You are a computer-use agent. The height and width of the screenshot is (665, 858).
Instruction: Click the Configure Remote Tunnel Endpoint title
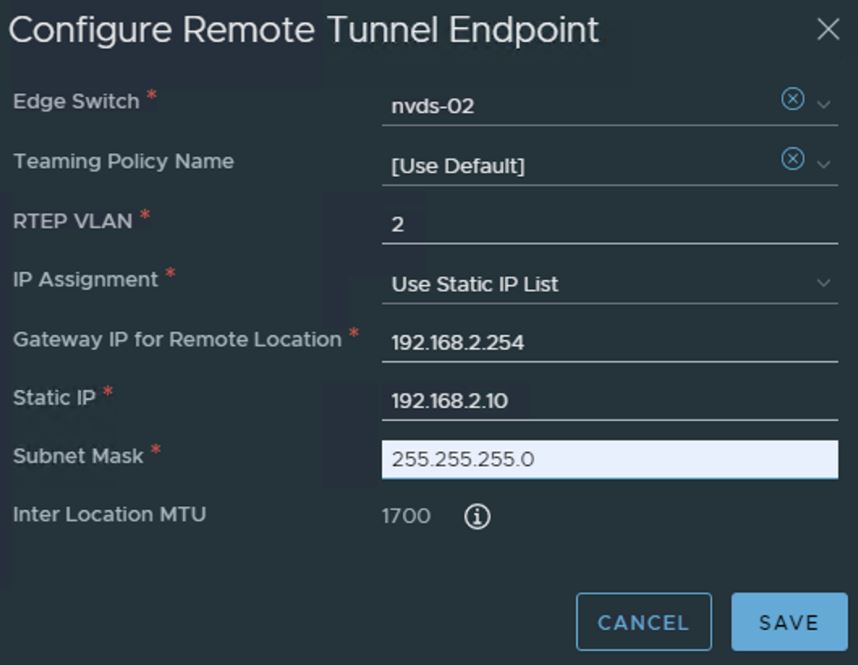point(304,30)
